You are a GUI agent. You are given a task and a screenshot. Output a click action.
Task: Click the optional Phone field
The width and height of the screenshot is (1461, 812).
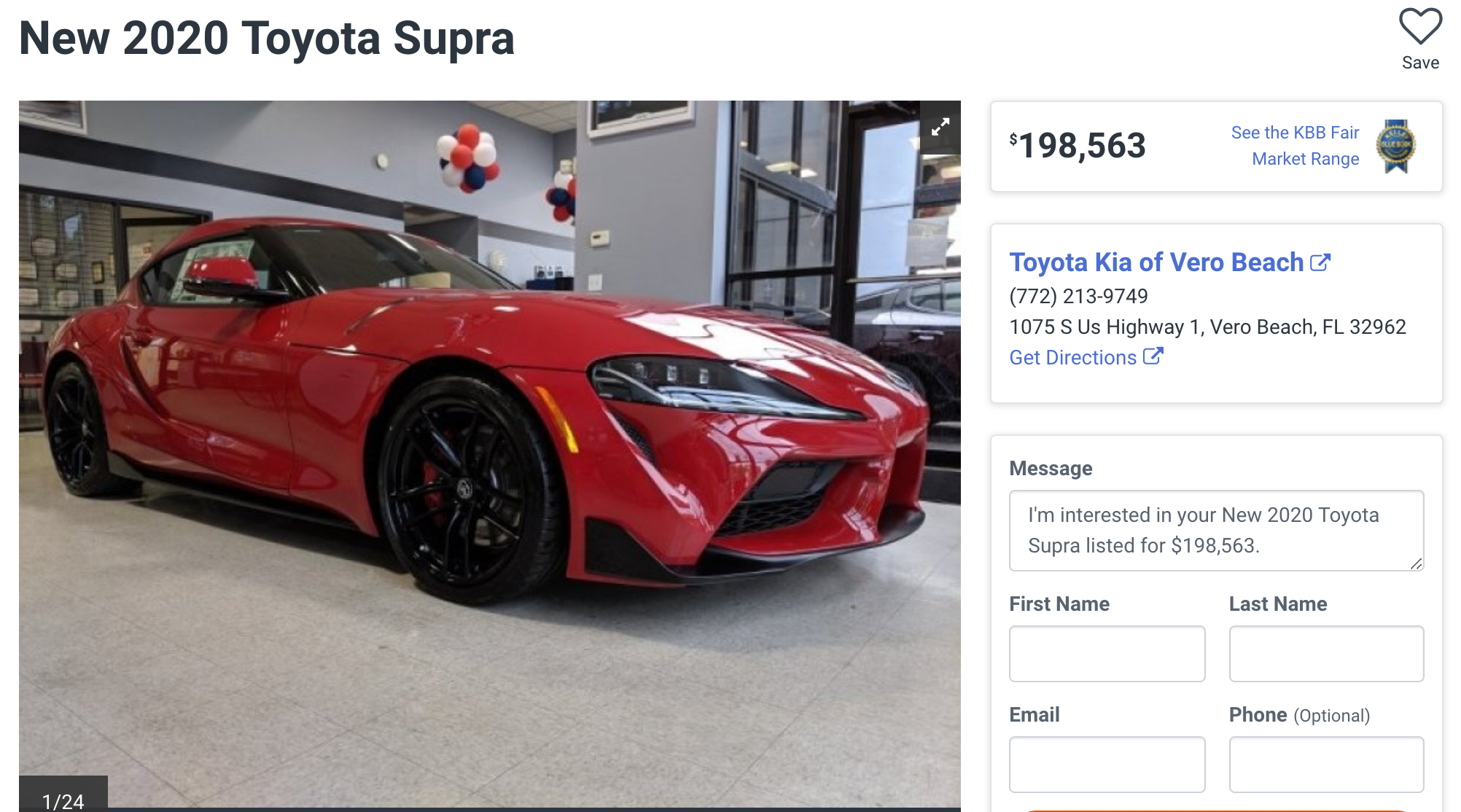point(1326,764)
